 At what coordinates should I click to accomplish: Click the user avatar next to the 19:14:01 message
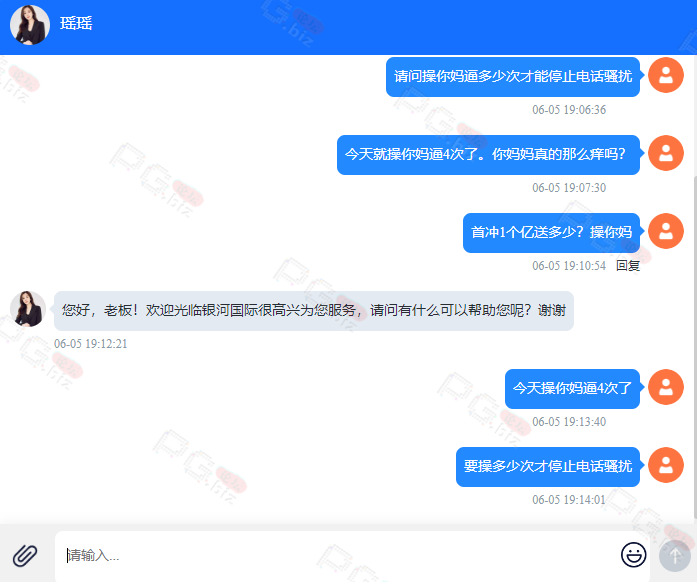pos(665,465)
